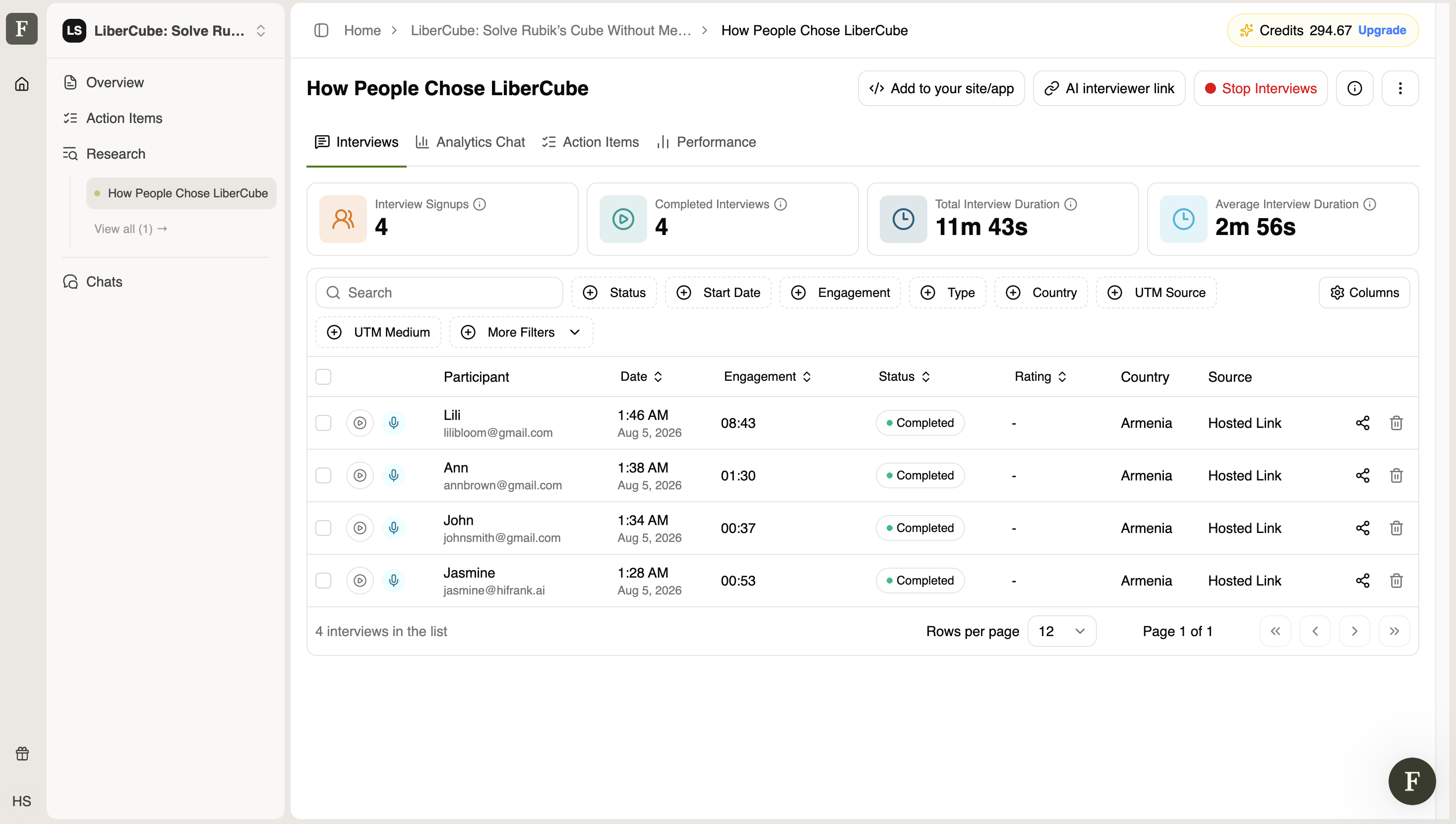1456x824 pixels.
Task: Copy the AI interviewer link
Action: [1109, 88]
